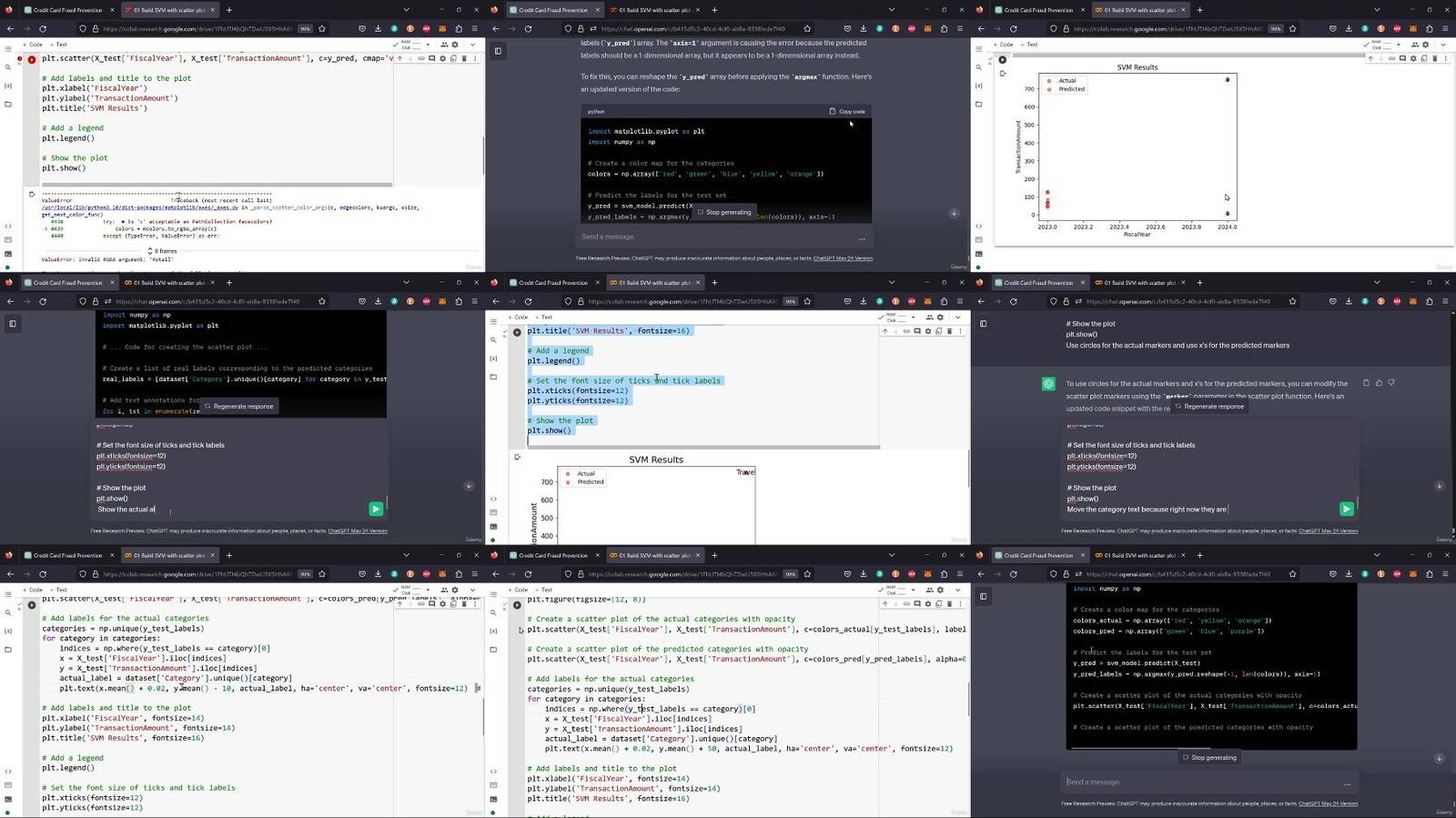1456x818 pixels.
Task: Bookmark the page in Copy code ChatGPT window
Action: (807, 28)
